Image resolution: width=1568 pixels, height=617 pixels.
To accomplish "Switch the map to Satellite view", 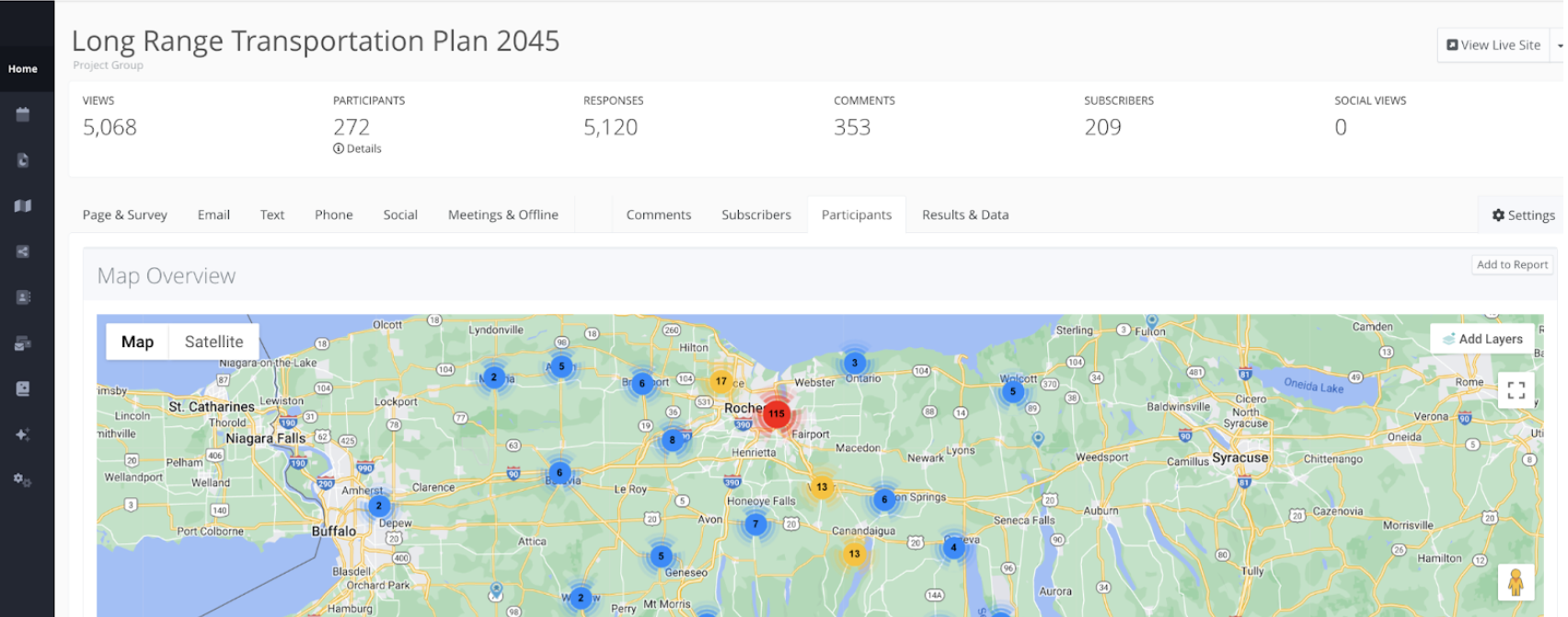I will coord(213,342).
